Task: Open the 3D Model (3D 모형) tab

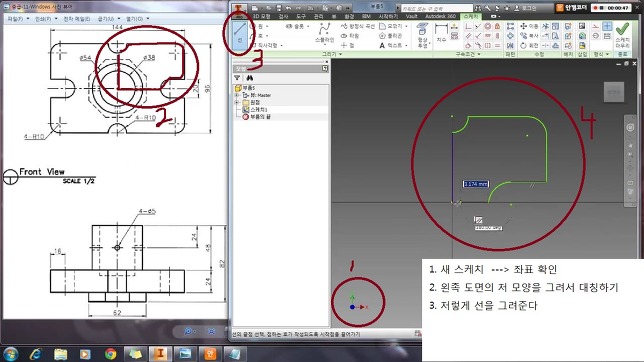Action: [x=261, y=16]
